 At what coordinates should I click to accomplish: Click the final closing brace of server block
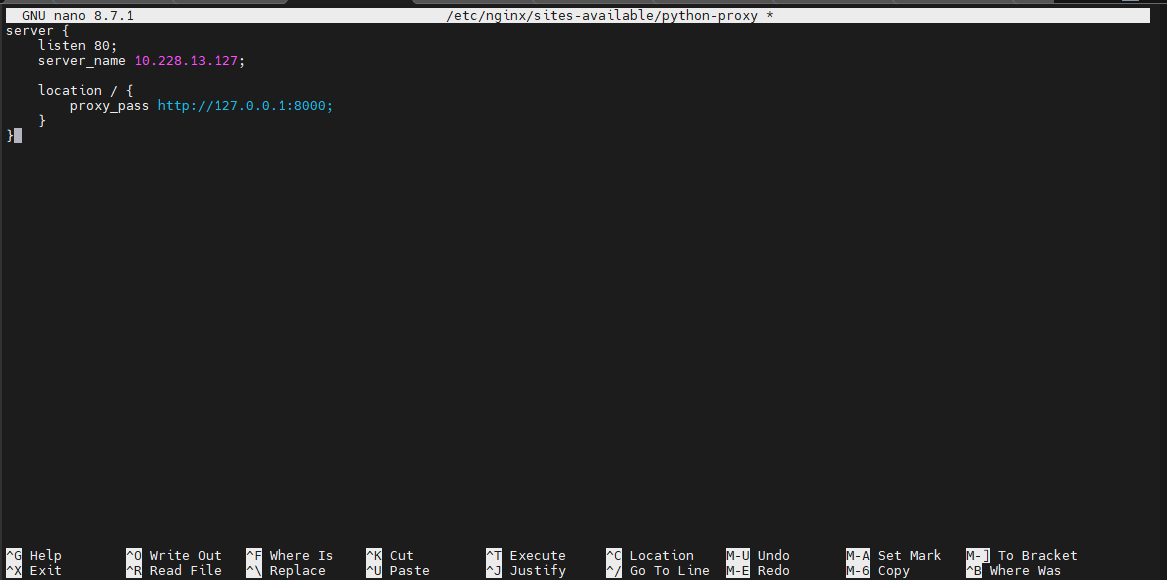(10, 136)
